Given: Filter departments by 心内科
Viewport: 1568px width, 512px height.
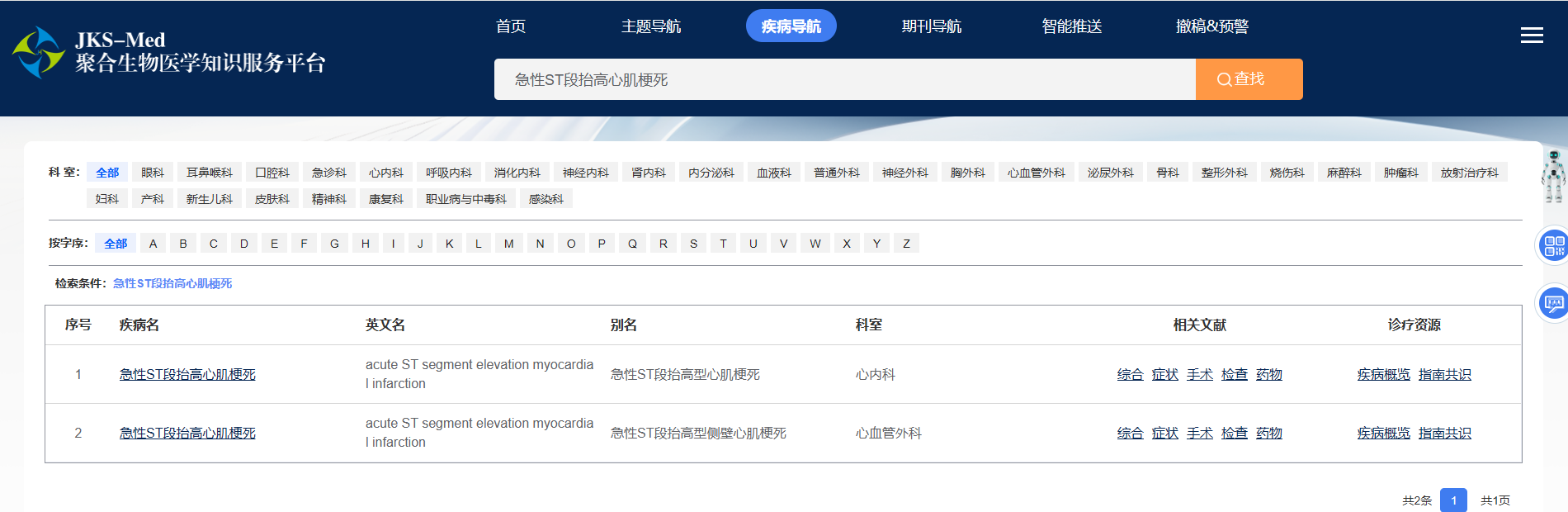Looking at the screenshot, I should 386,173.
